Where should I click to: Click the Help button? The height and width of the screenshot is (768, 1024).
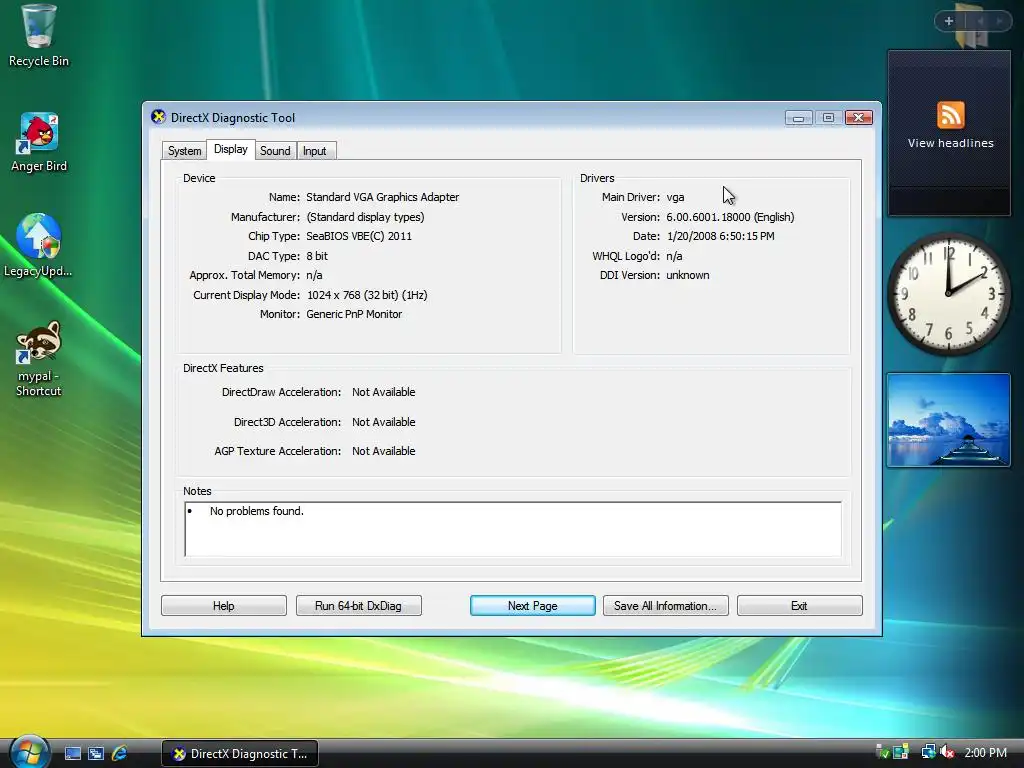(223, 605)
